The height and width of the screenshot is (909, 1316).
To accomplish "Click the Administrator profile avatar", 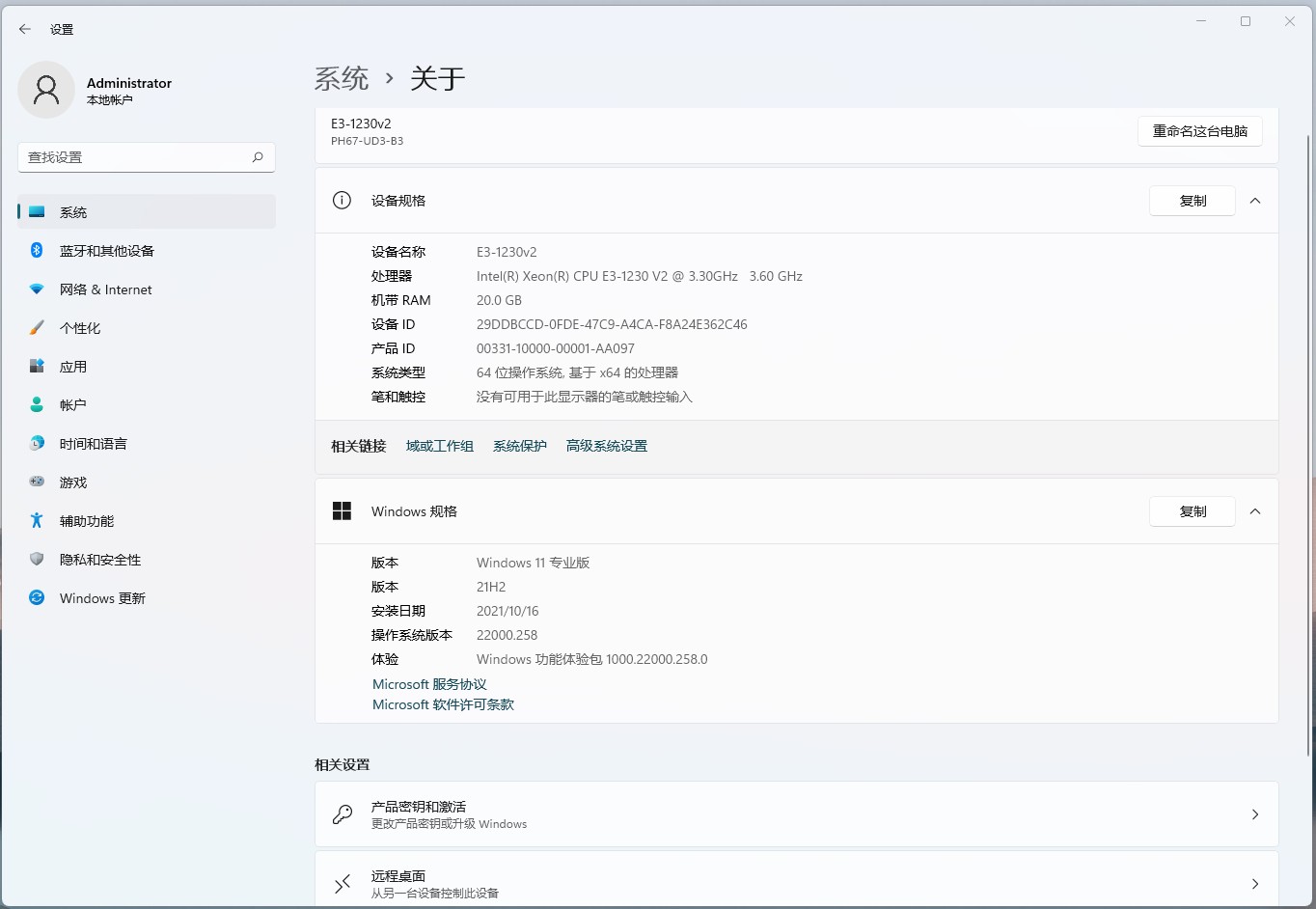I will pyautogui.click(x=46, y=90).
